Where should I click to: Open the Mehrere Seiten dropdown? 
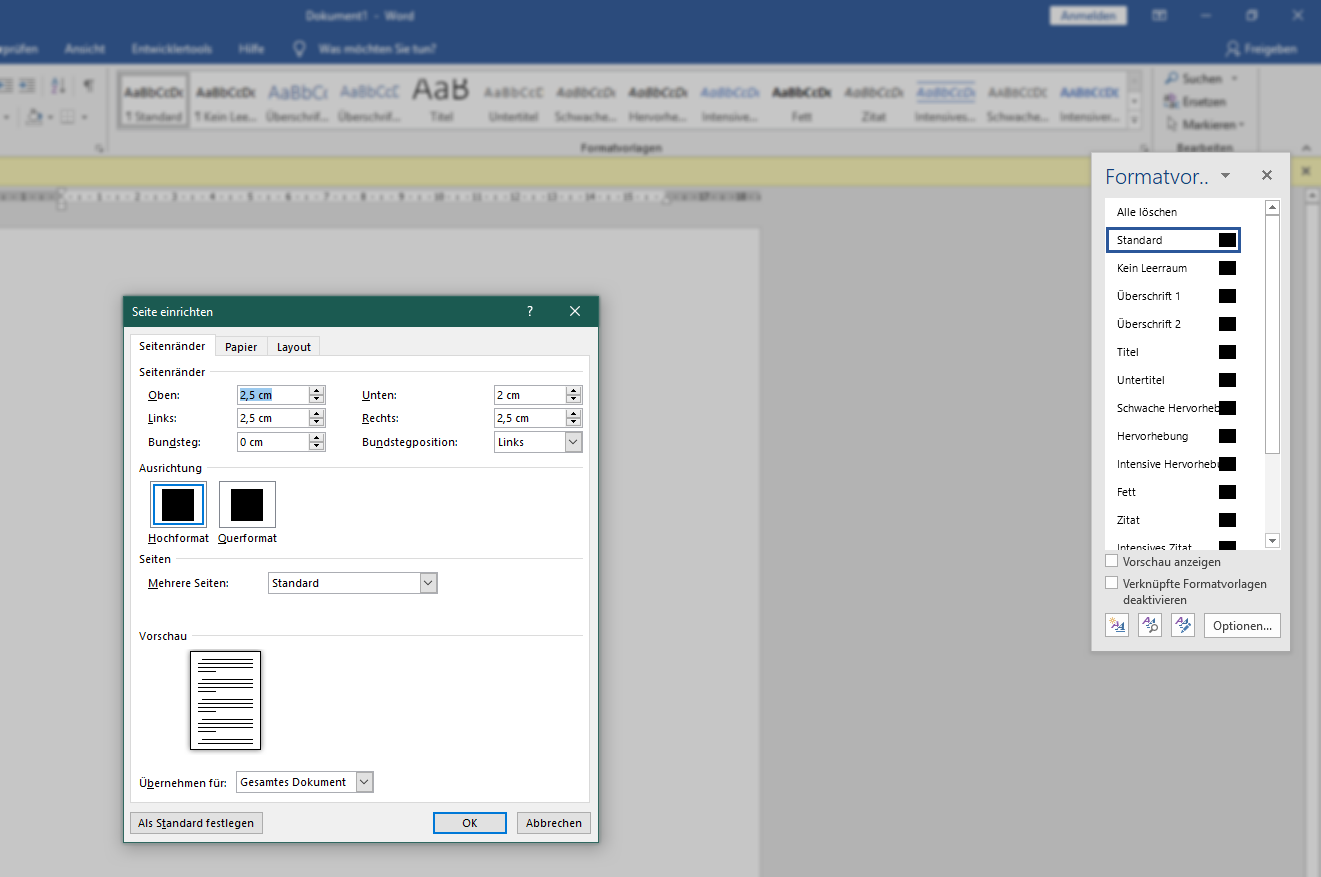[429, 583]
